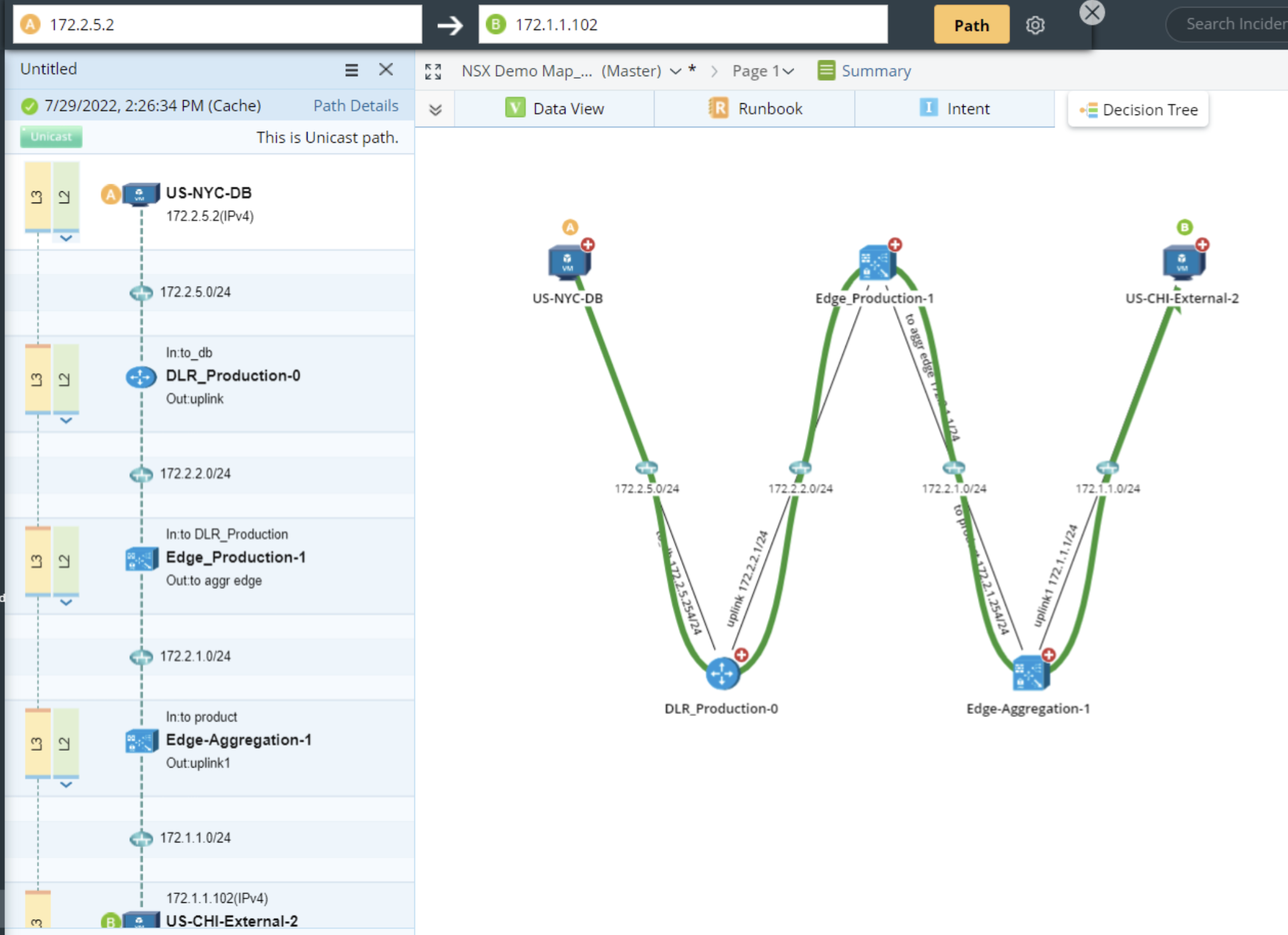Image resolution: width=1288 pixels, height=935 pixels.
Task: Open the path settings gear icon
Action: click(1035, 25)
